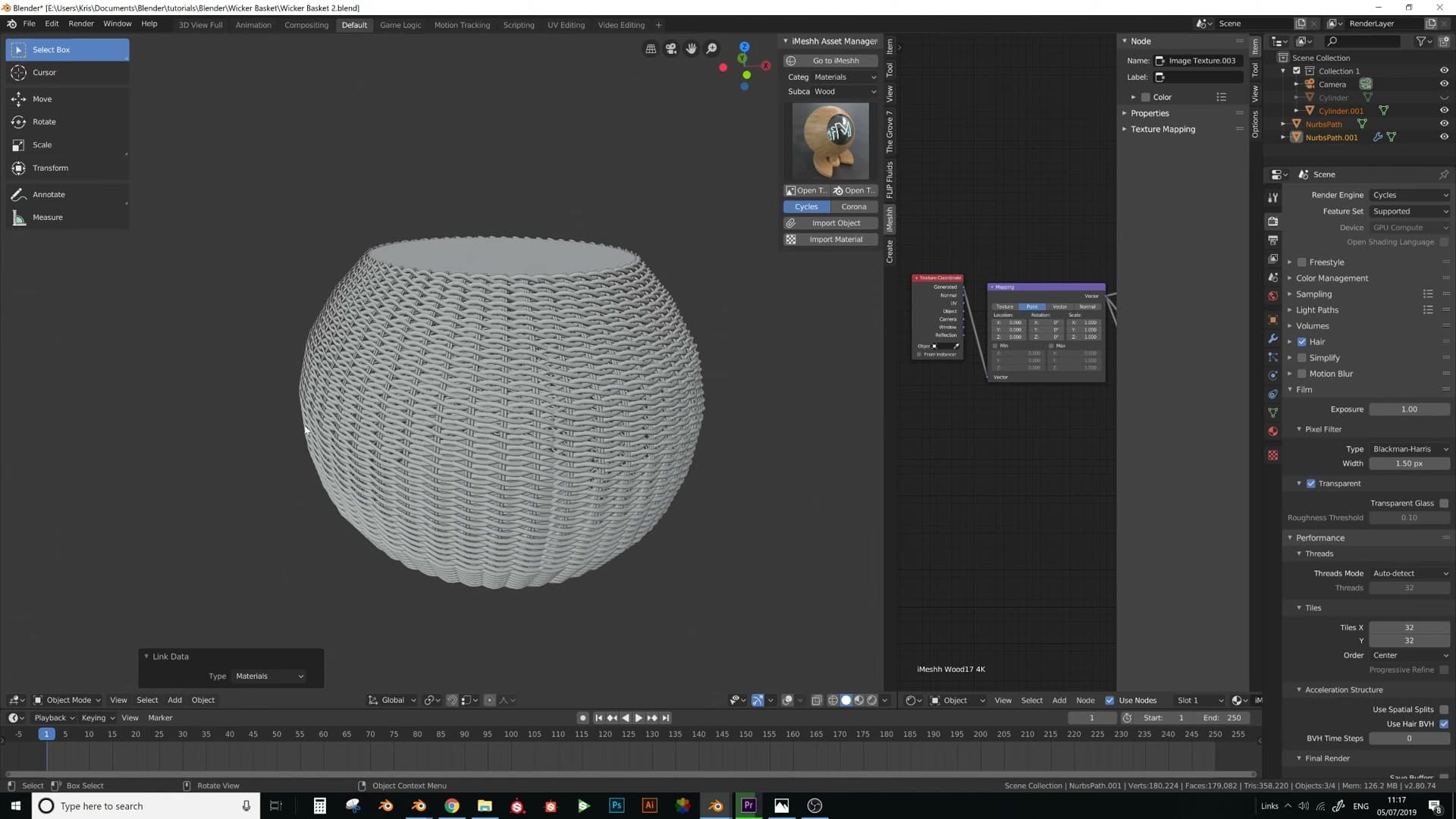
Task: Expand the Texture Mapping panel
Action: (x=1163, y=130)
